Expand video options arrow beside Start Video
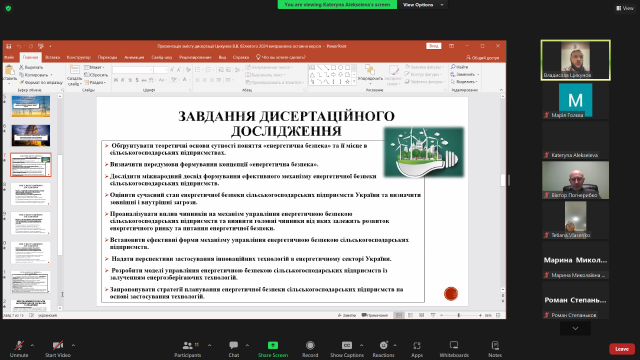Viewport: 640px width, 360px height. pos(73,345)
